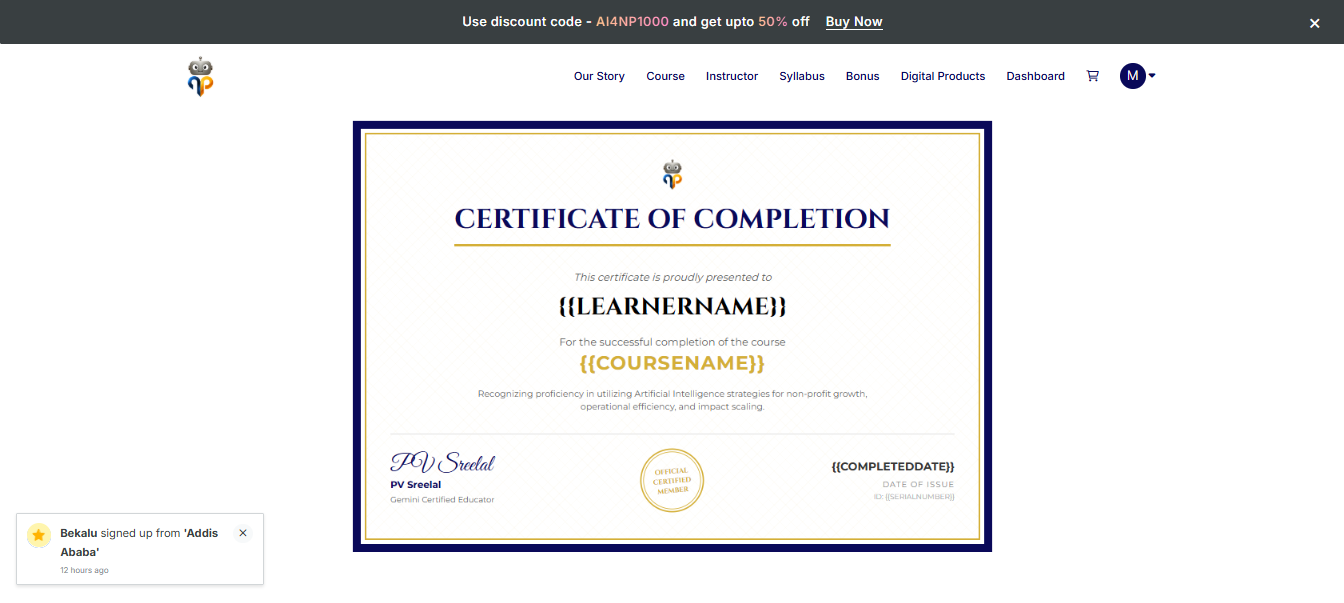The height and width of the screenshot is (603, 1344).
Task: Click the Certificate of Completion heading
Action: (x=672, y=219)
